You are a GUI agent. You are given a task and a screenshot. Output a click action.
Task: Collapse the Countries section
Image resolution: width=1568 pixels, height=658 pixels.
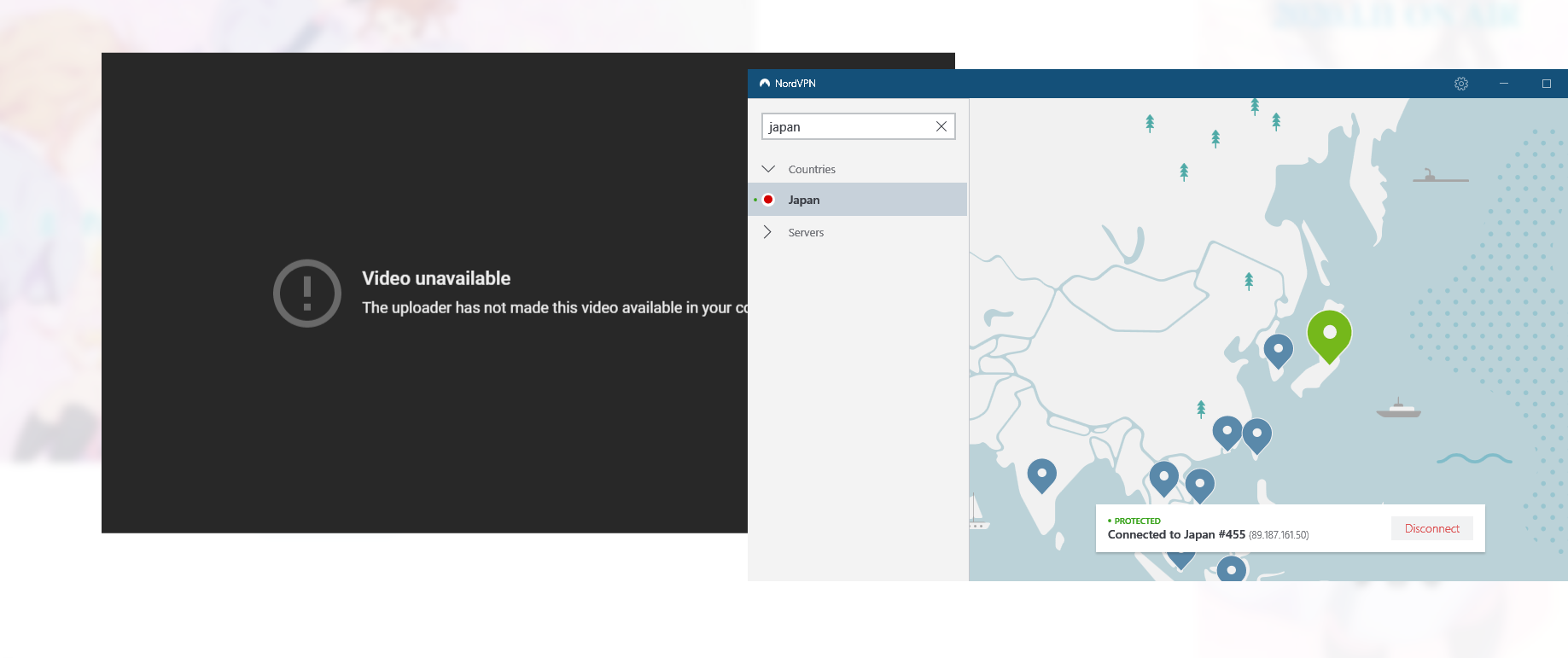768,169
